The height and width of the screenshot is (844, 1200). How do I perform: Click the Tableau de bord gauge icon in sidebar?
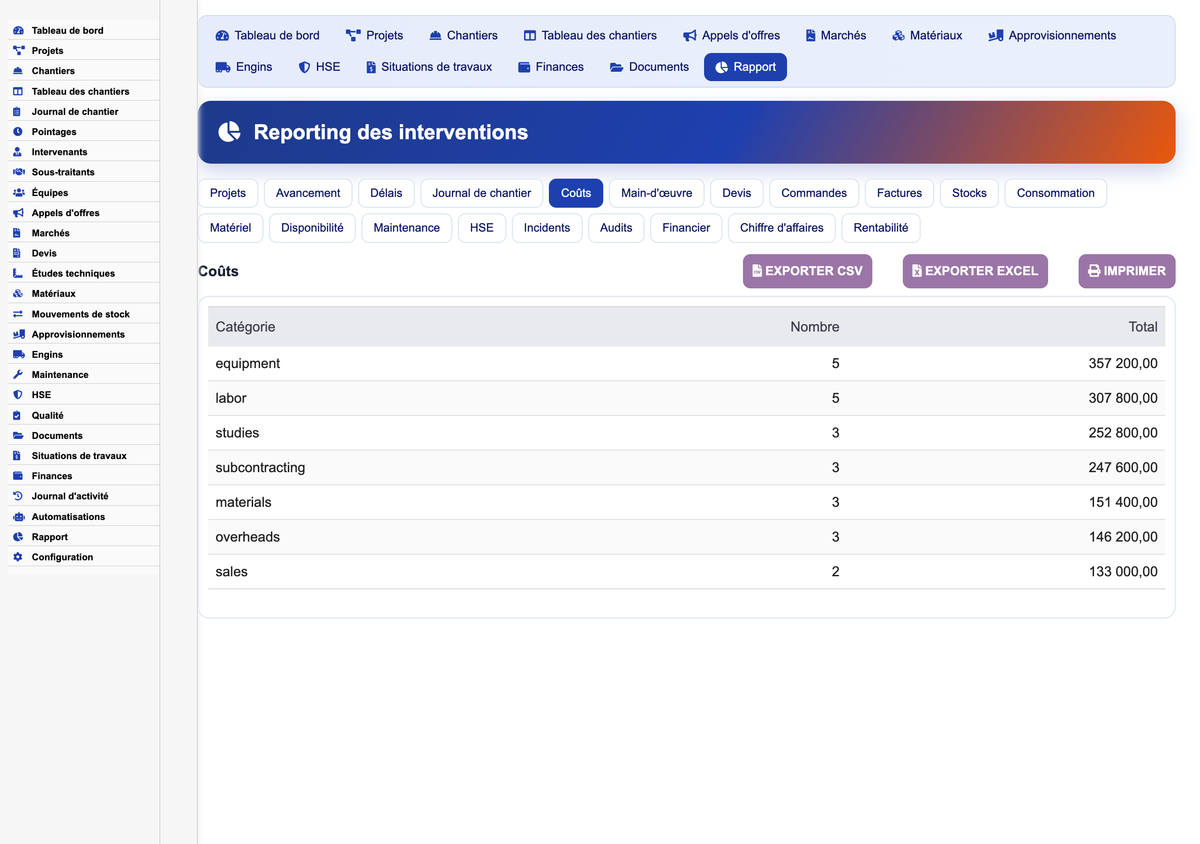18,31
